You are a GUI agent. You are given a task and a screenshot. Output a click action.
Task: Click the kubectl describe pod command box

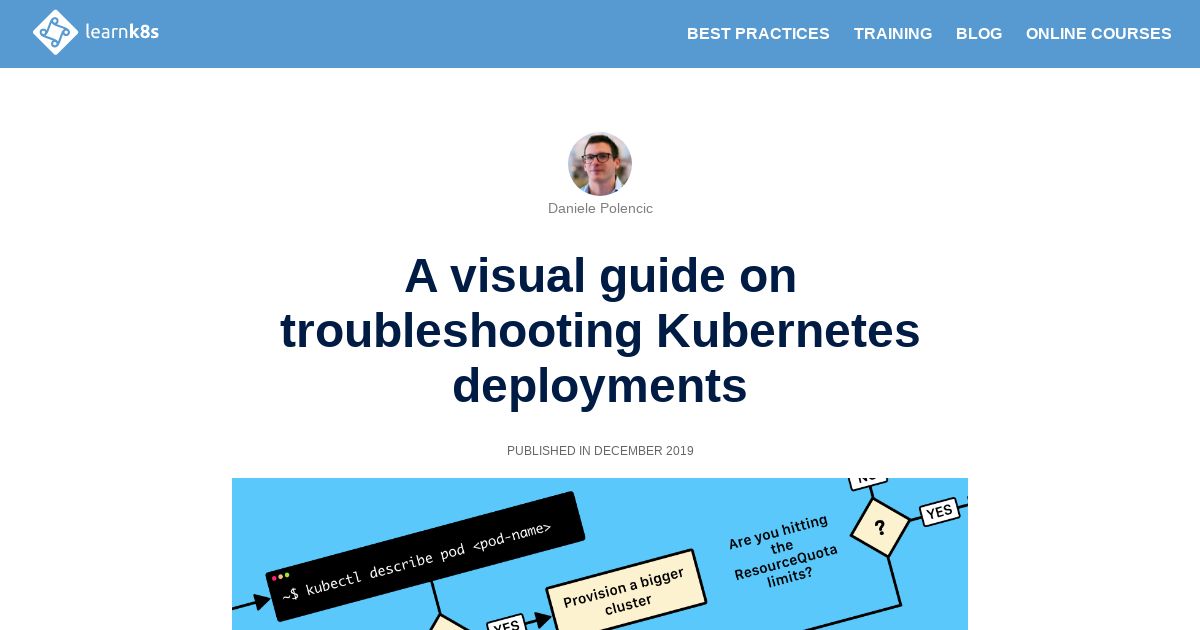coord(425,556)
